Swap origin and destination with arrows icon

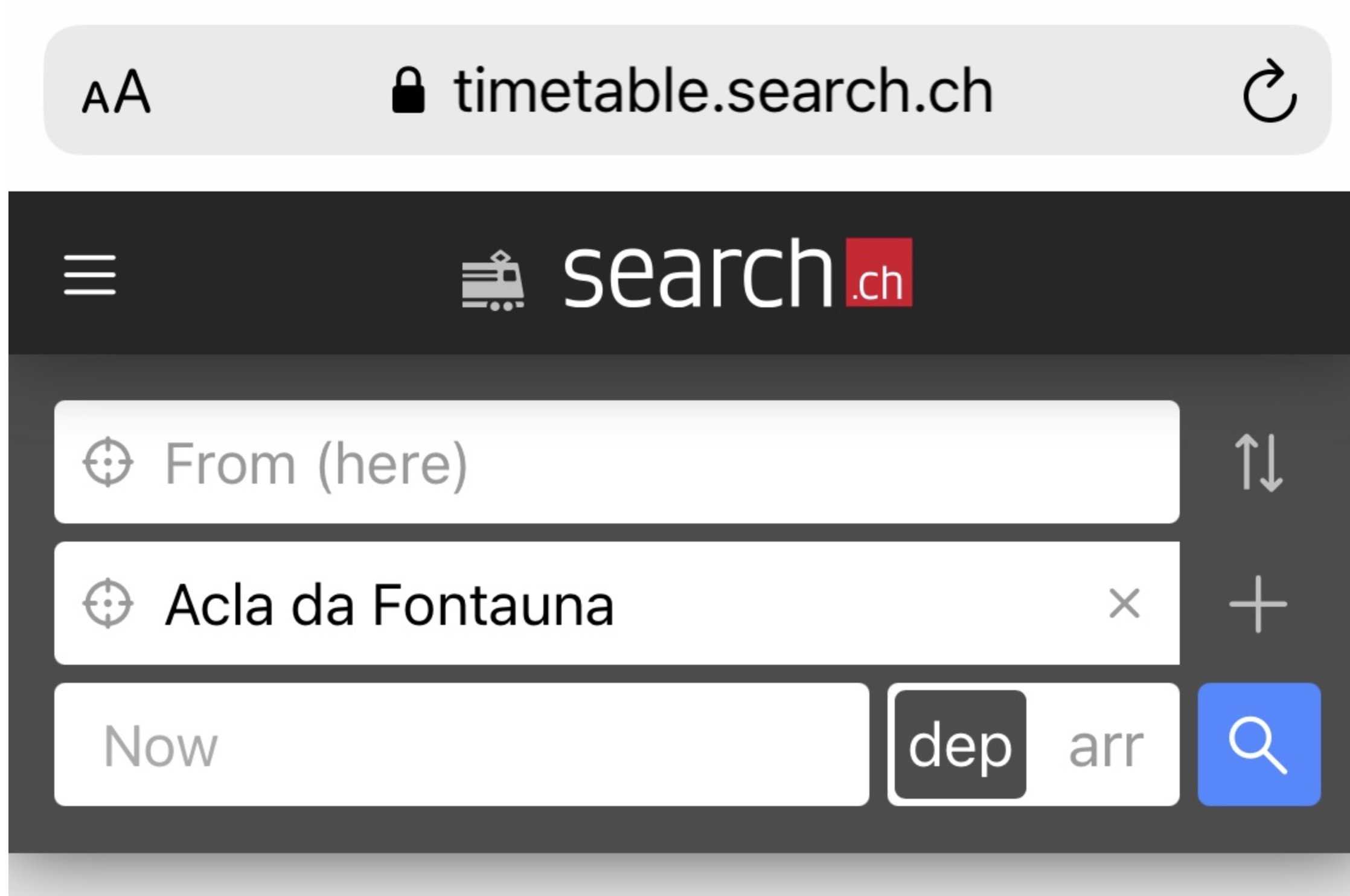click(x=1258, y=462)
